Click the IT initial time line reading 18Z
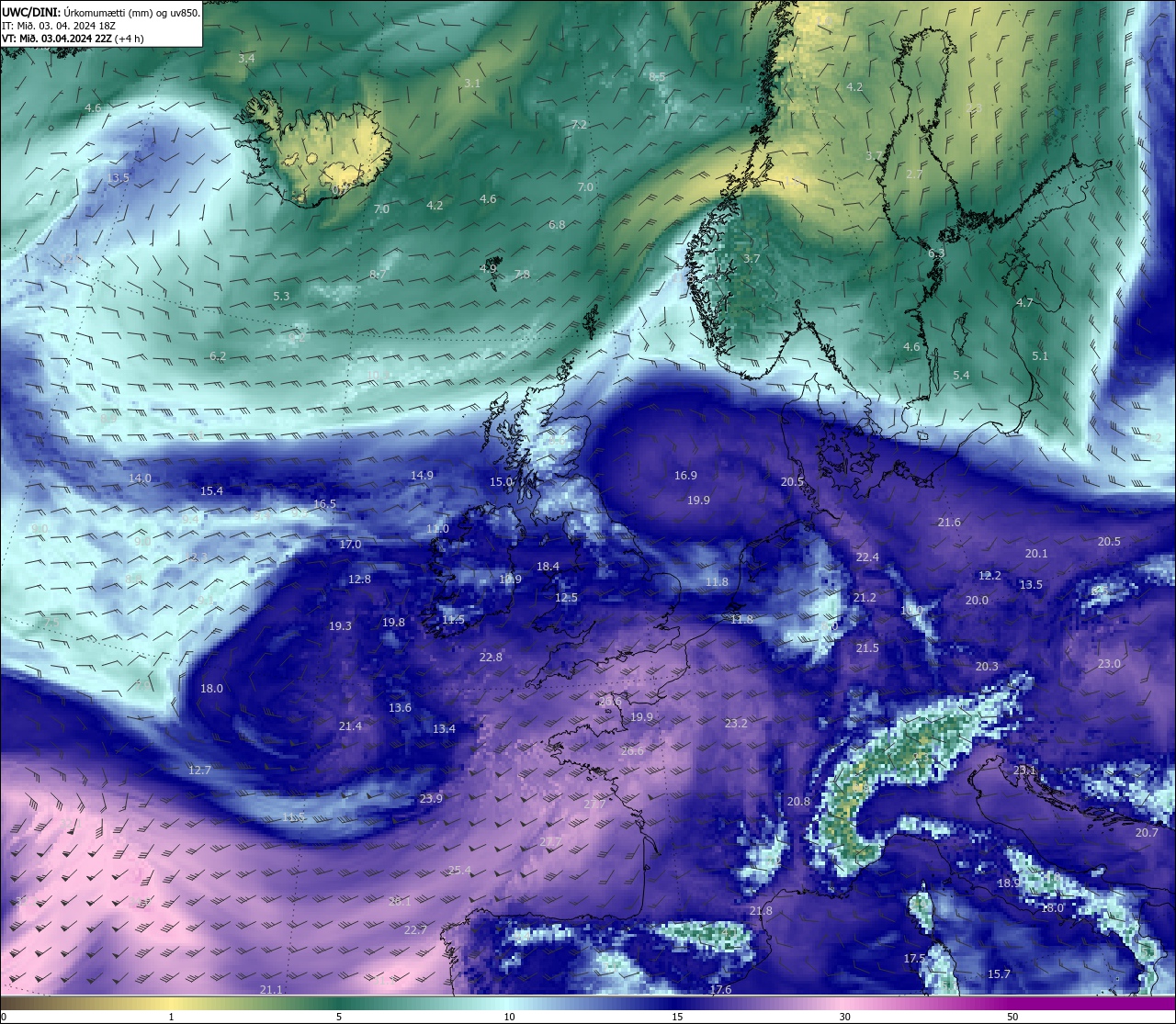1176x1024 pixels. (58, 26)
